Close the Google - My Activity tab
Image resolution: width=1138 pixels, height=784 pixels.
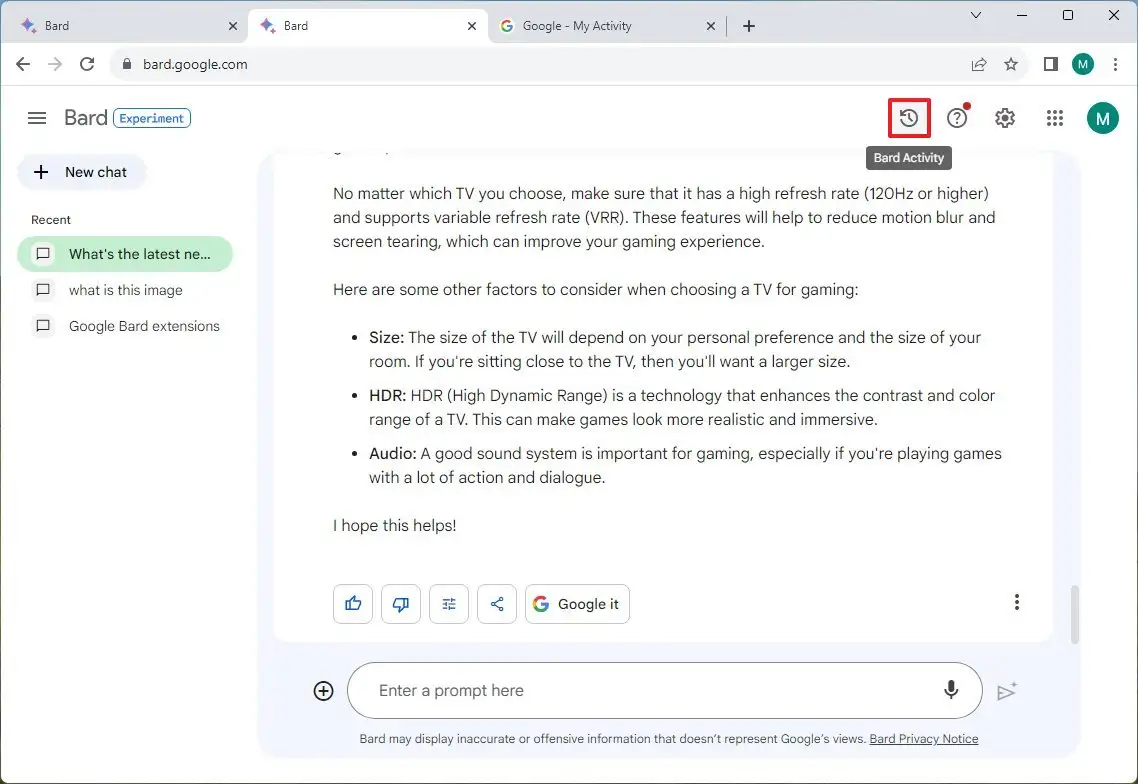tap(711, 26)
